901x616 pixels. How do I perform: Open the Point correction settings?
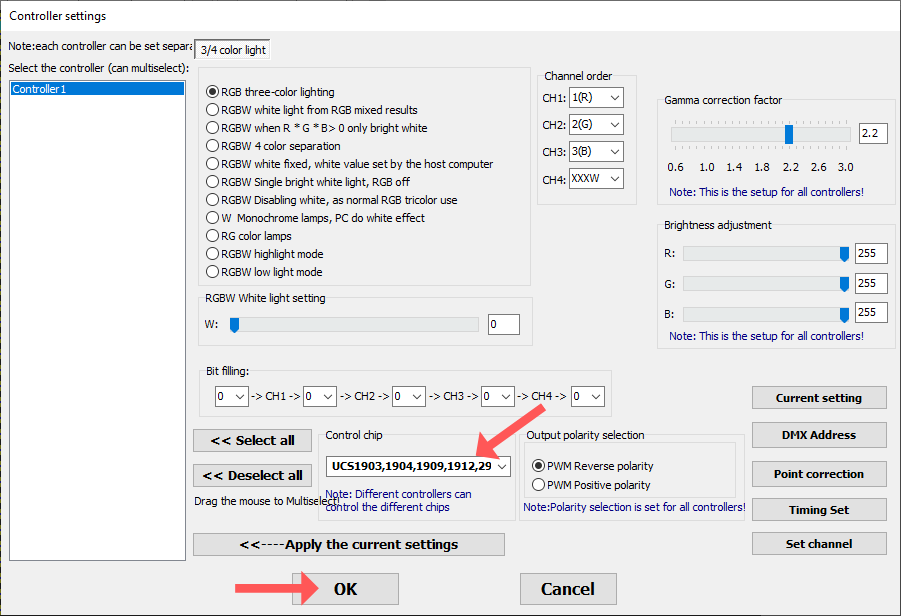[x=819, y=473]
